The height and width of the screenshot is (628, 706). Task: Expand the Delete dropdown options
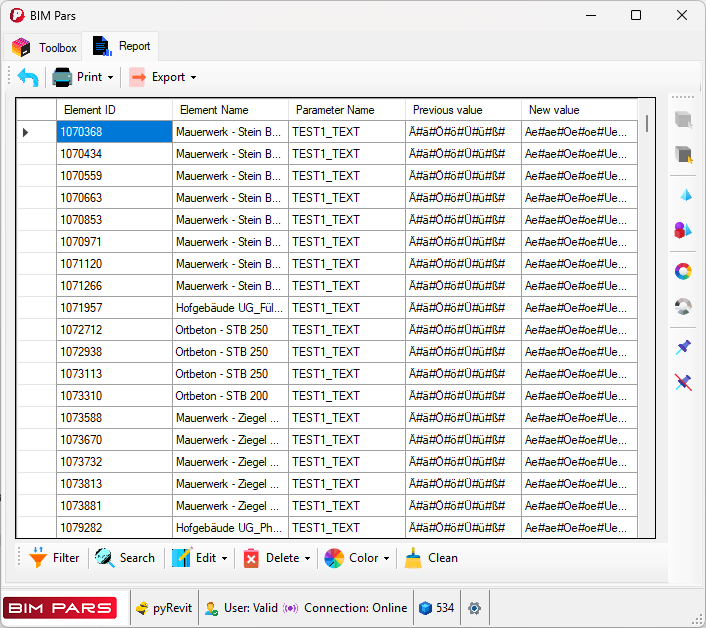click(x=277, y=558)
